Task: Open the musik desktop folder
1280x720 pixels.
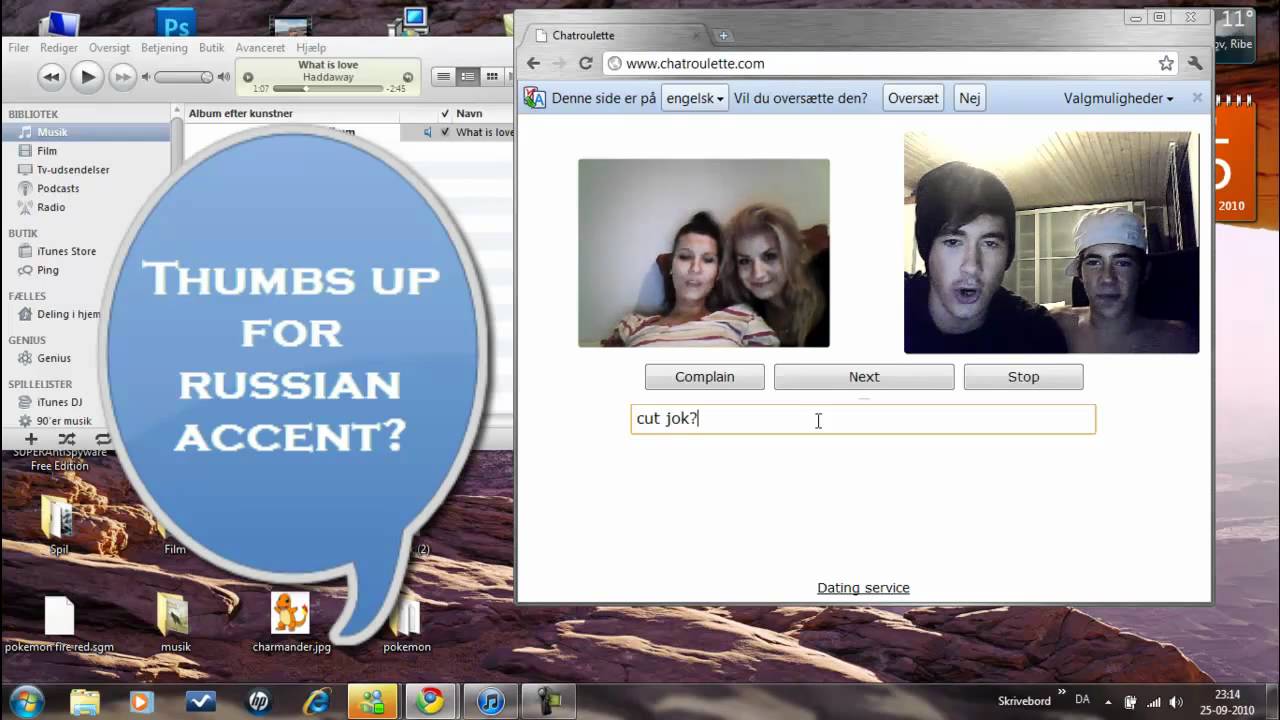Action: tap(175, 625)
